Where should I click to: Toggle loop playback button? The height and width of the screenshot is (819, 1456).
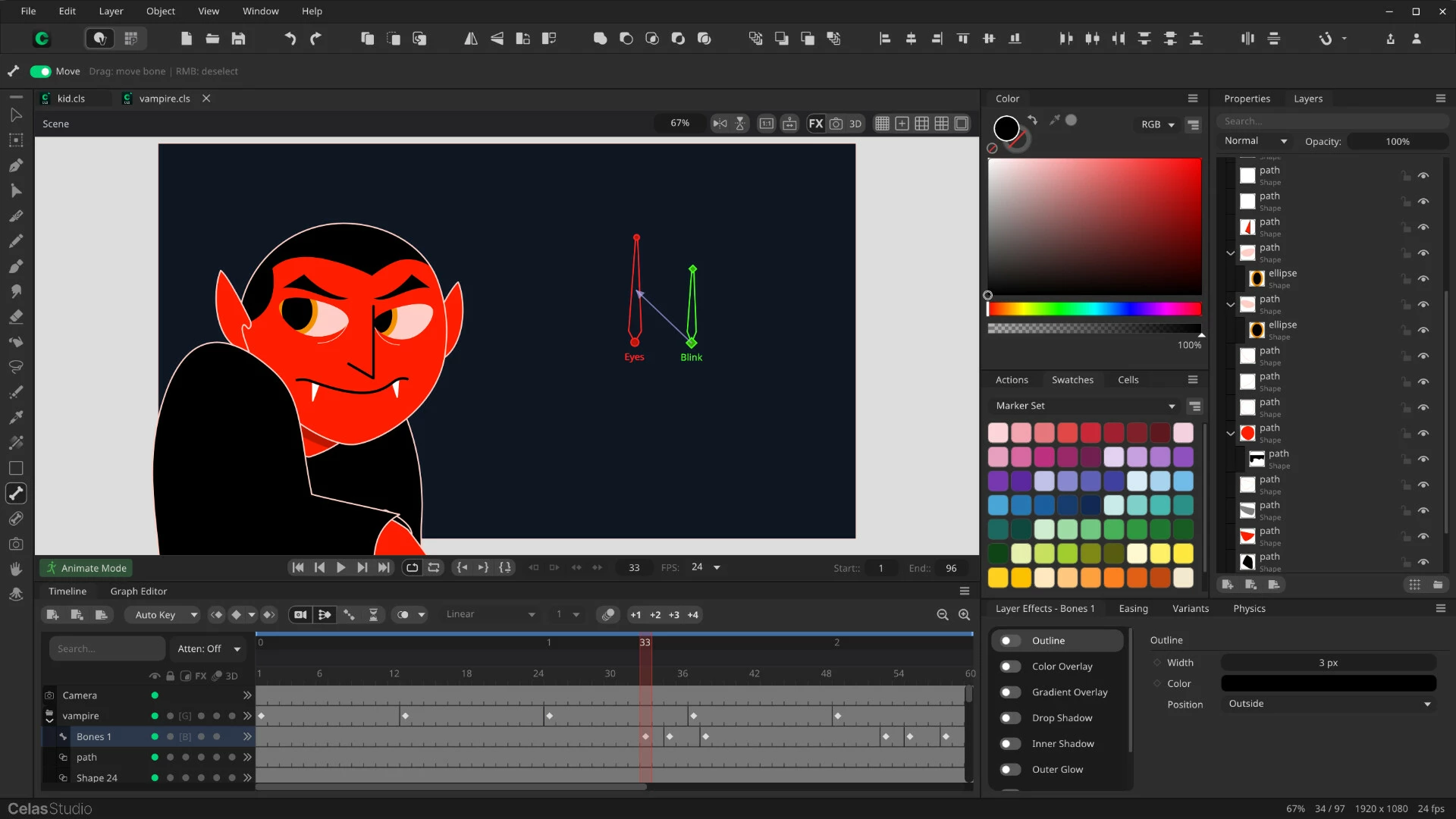point(412,567)
